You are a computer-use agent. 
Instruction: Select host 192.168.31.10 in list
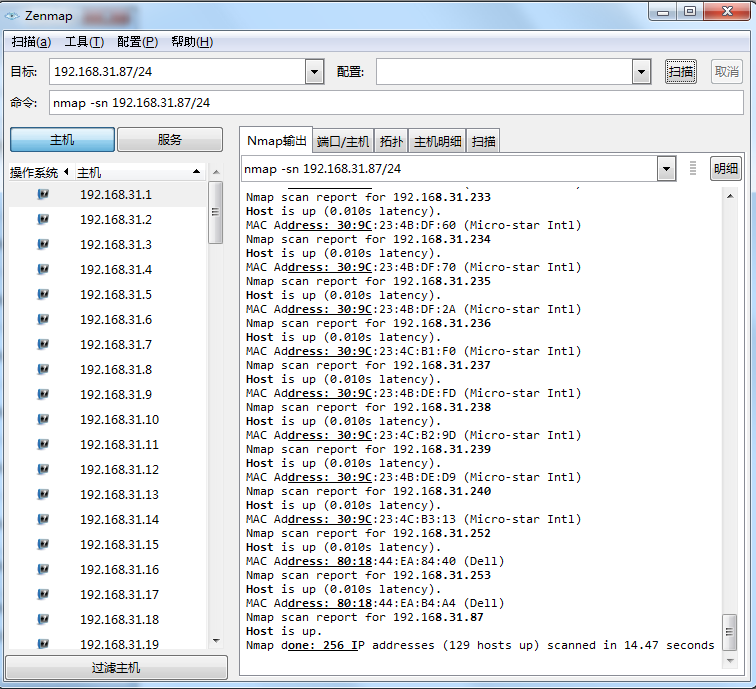pos(107,419)
